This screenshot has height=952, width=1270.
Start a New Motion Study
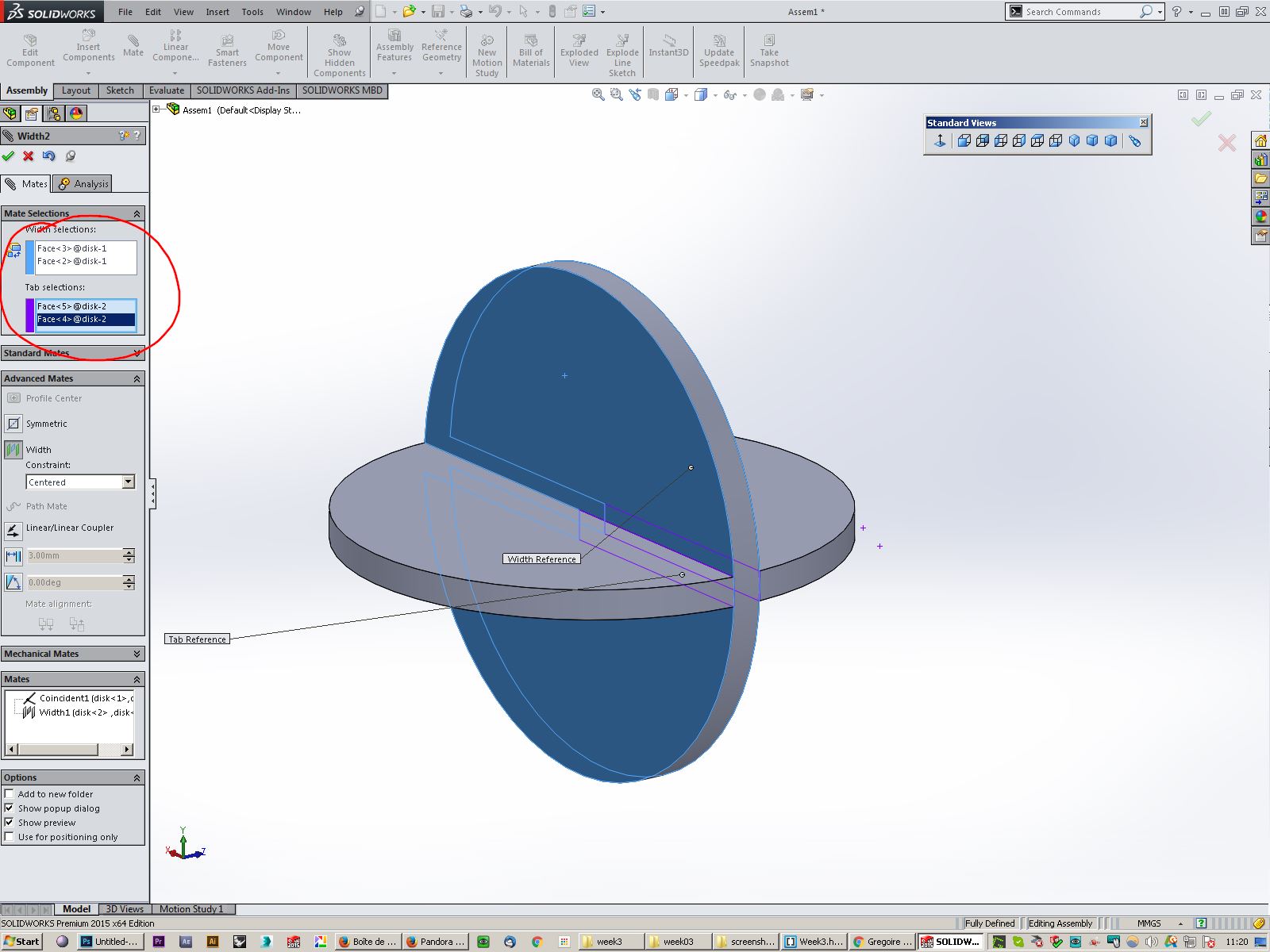pos(487,56)
